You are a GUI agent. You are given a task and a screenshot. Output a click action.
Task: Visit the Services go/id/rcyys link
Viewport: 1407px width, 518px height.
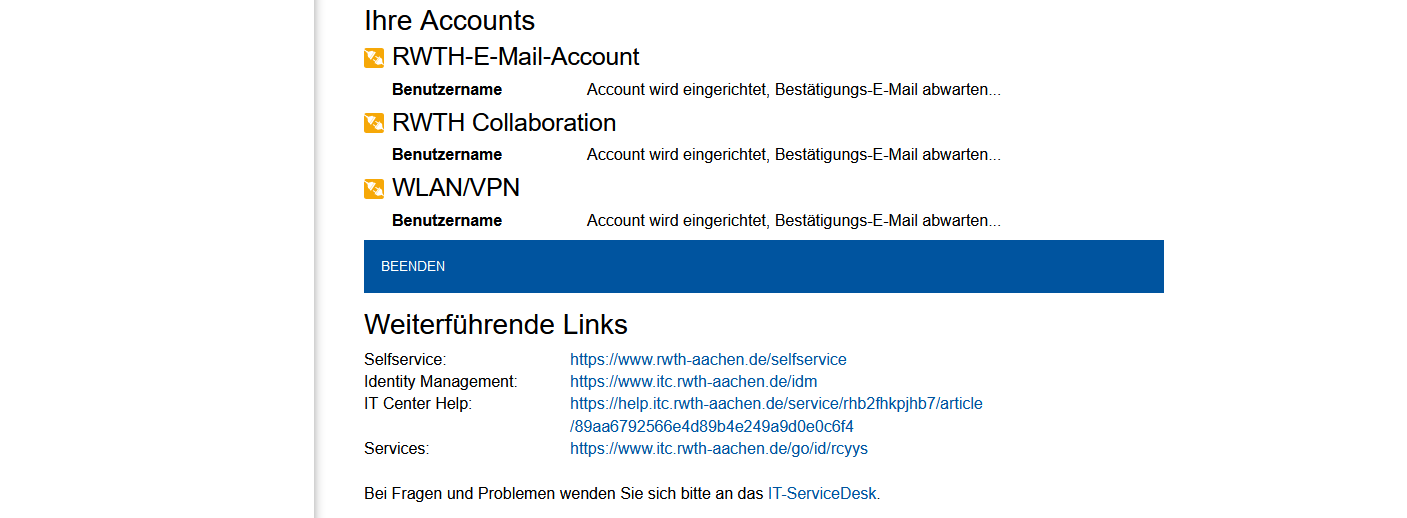point(719,449)
